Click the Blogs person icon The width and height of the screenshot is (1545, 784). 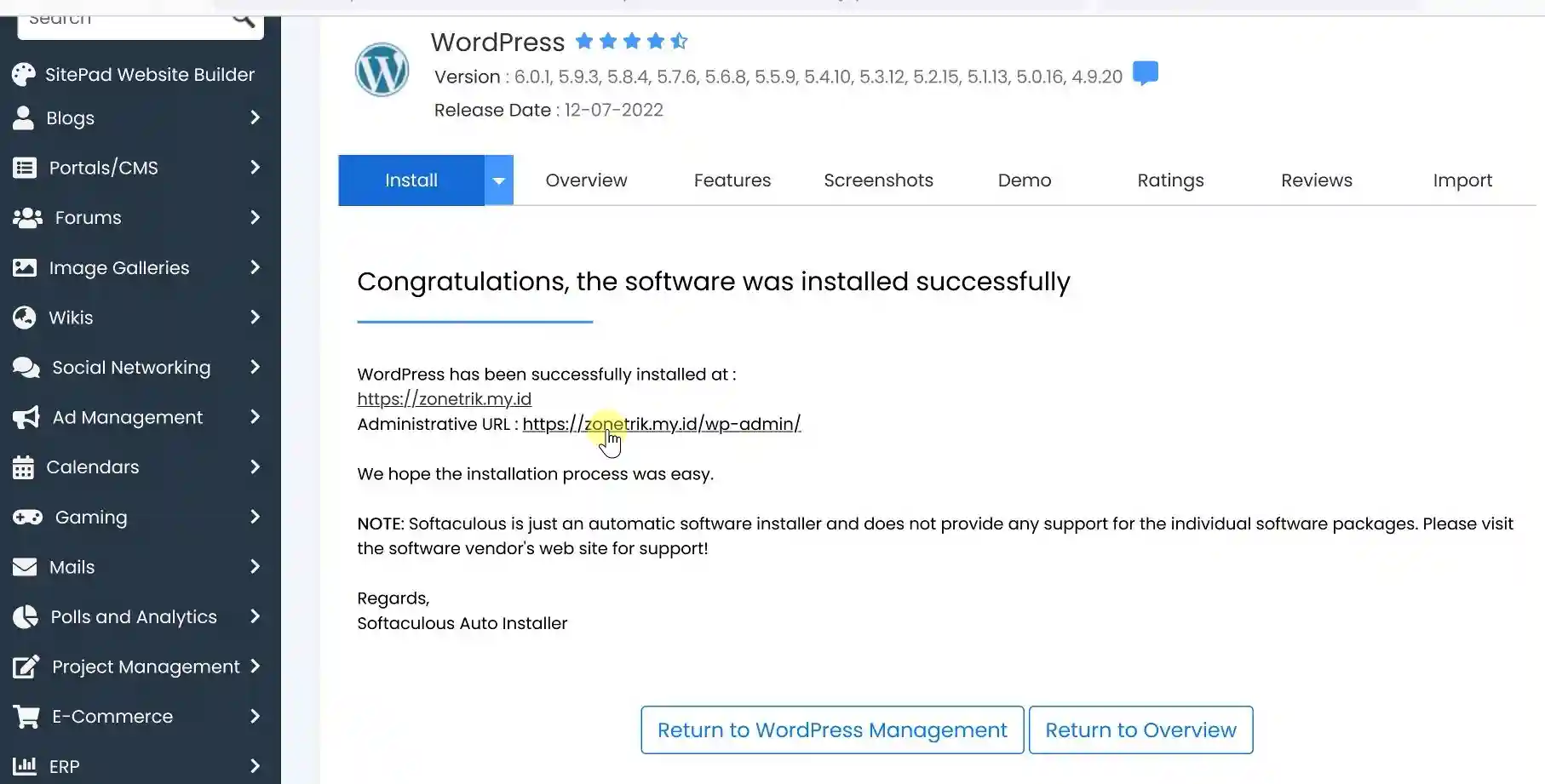[24, 117]
